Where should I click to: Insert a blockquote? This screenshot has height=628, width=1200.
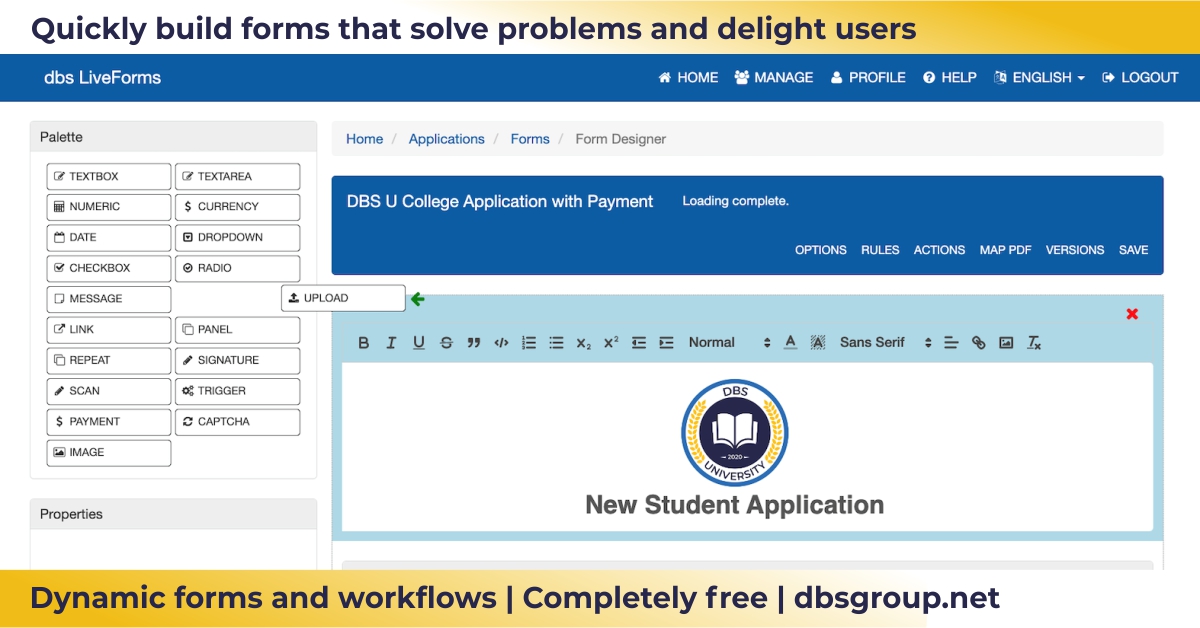coord(474,343)
